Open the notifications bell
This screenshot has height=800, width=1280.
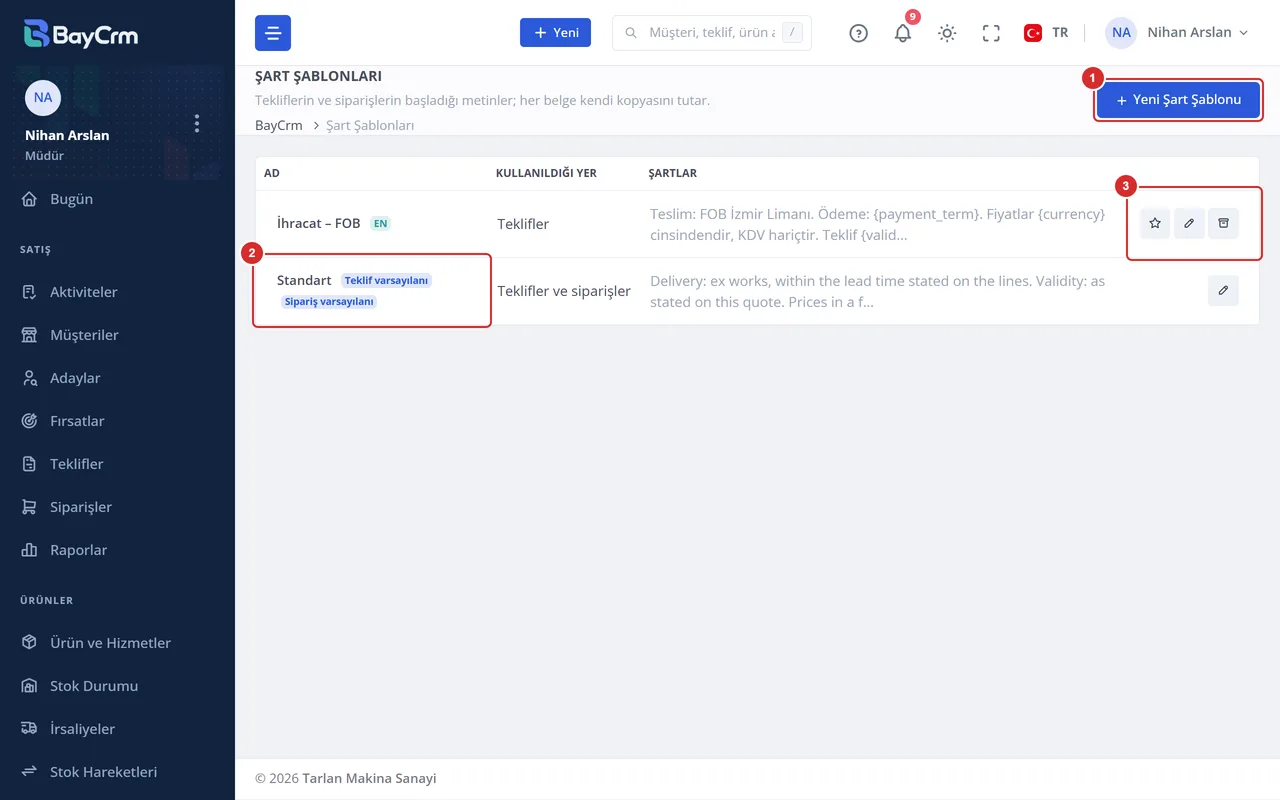click(903, 33)
